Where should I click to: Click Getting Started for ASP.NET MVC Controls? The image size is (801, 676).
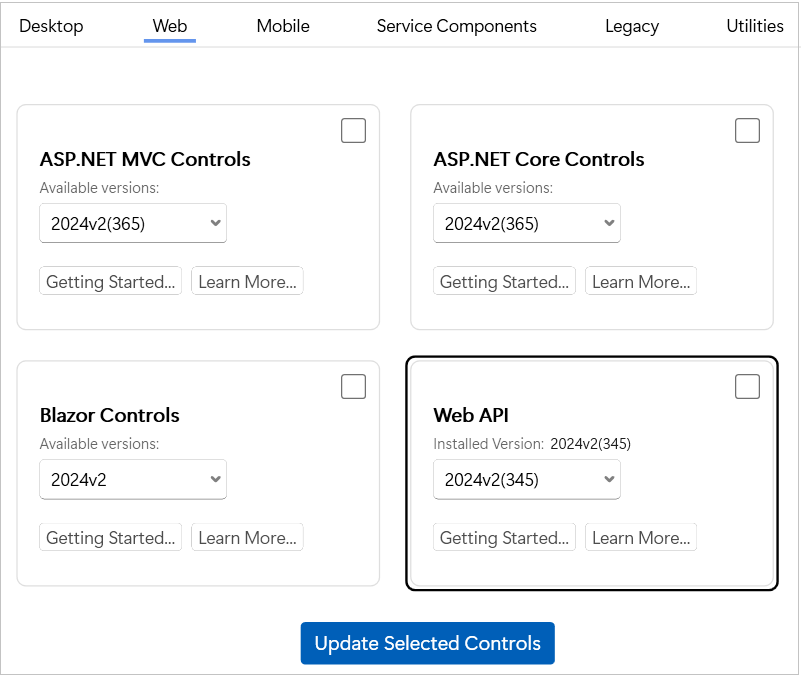coord(111,282)
